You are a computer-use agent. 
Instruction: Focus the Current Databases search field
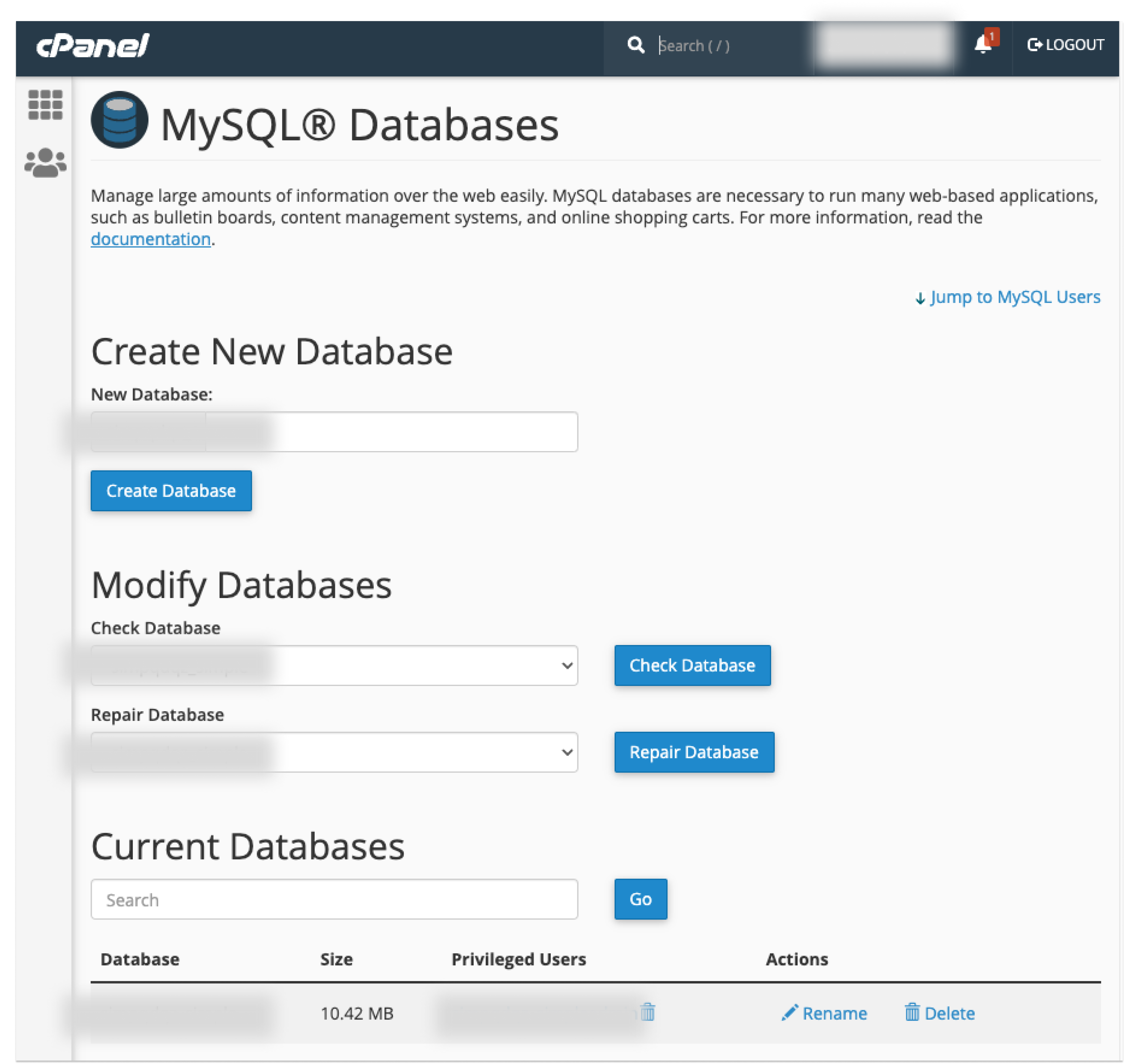coord(334,900)
